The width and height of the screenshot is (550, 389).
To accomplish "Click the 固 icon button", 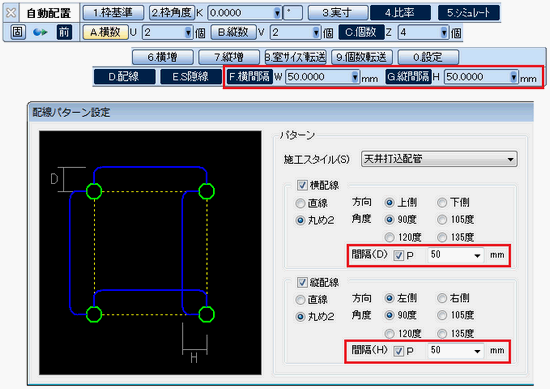I will [x=17, y=32].
